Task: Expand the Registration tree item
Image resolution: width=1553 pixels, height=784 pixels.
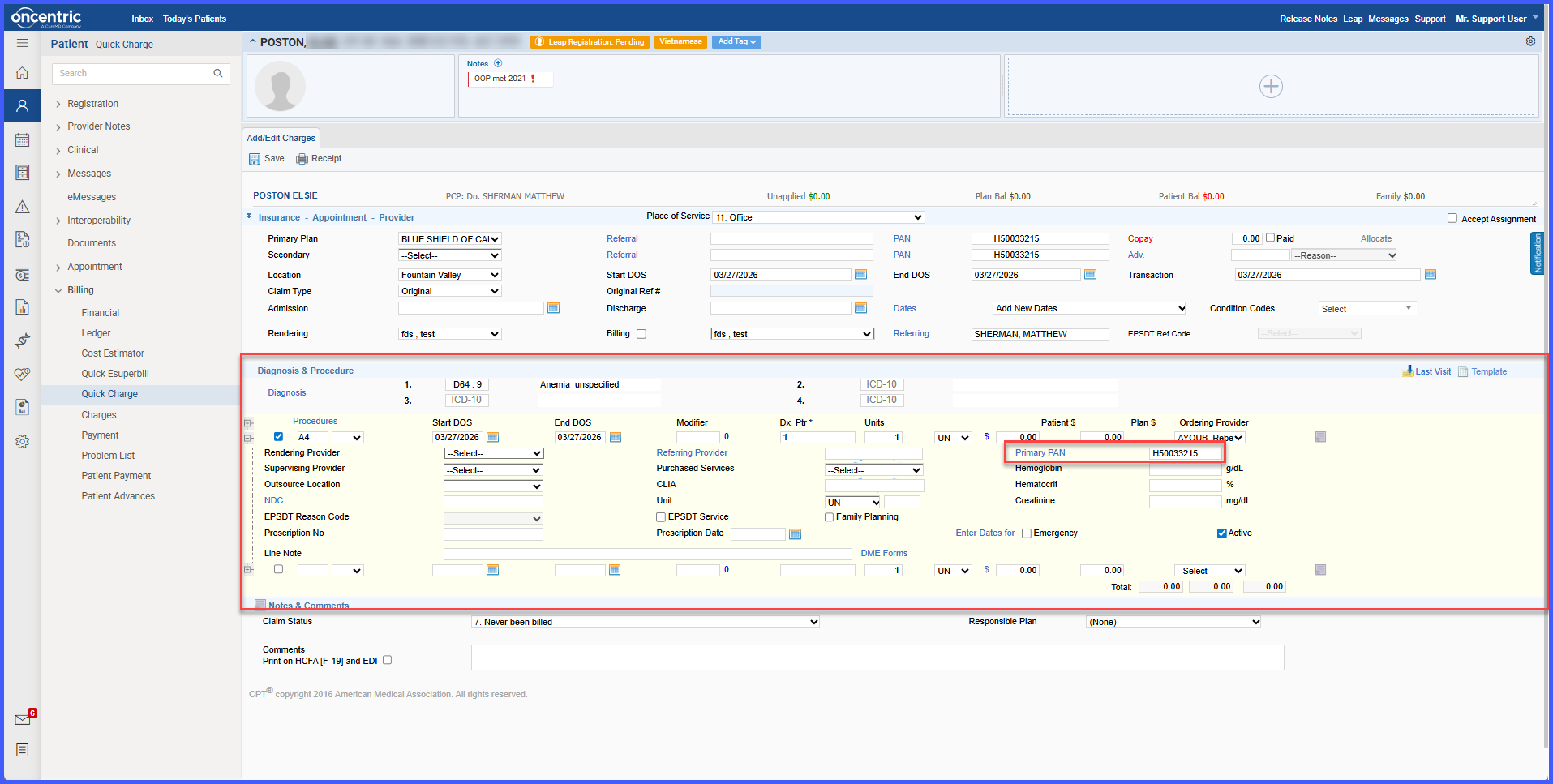Action: pyautogui.click(x=92, y=104)
